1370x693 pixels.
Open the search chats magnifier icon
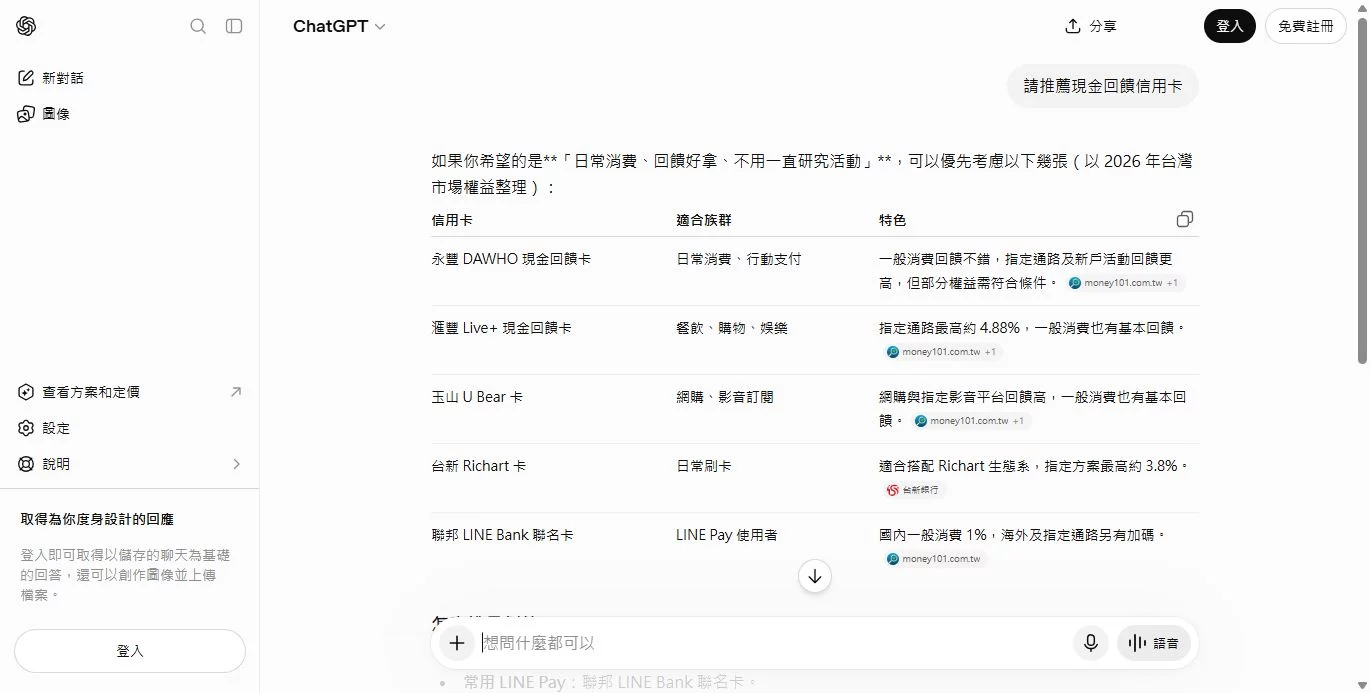coord(198,26)
